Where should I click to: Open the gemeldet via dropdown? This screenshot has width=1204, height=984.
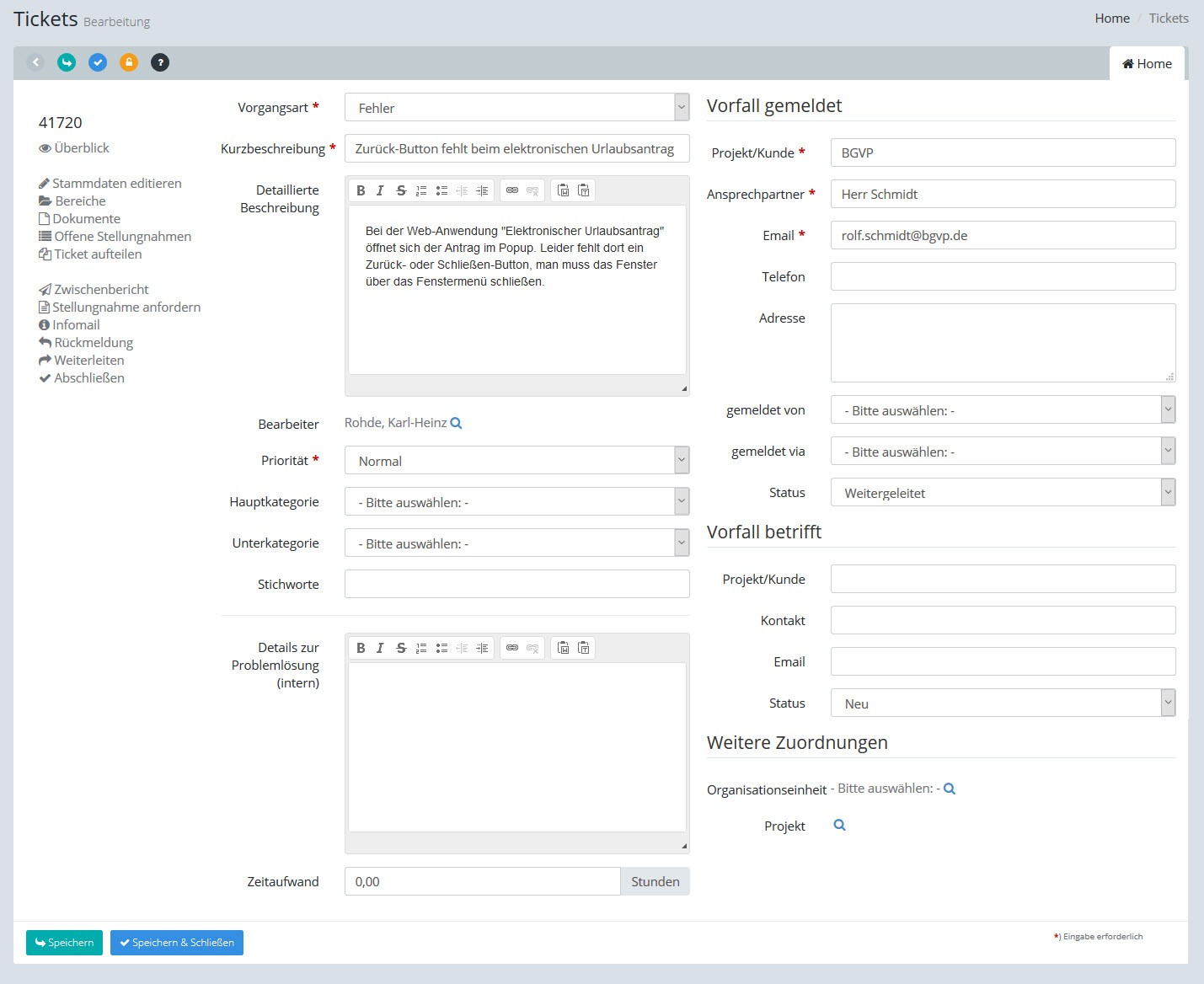[1003, 452]
